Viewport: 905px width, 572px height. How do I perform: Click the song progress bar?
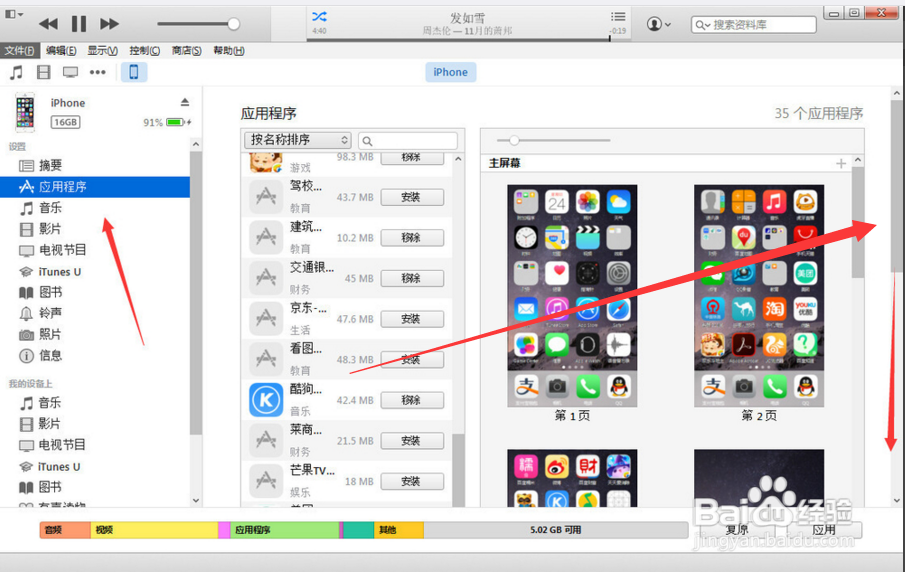click(468, 39)
